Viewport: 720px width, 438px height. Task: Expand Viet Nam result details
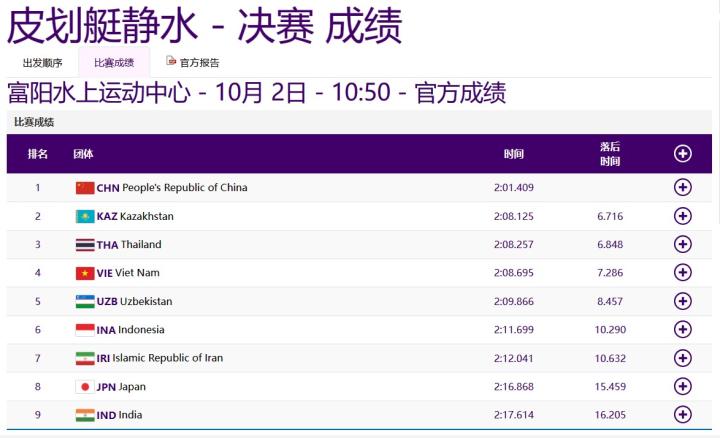pos(683,272)
